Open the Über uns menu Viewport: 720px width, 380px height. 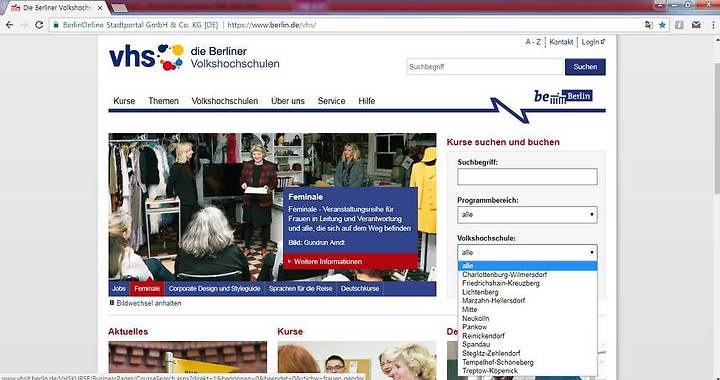click(x=287, y=101)
